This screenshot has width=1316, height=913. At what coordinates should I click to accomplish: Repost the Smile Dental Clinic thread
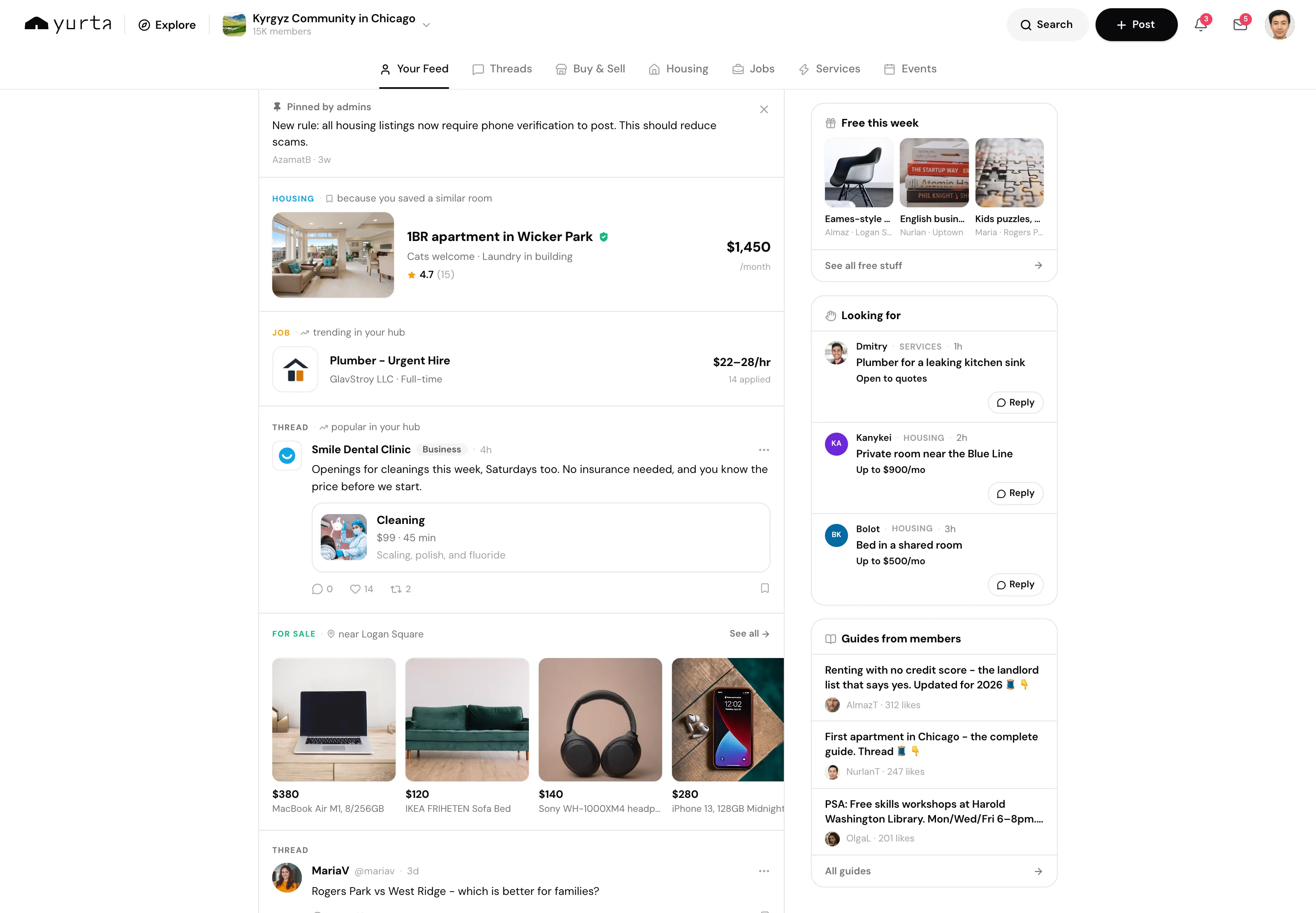point(400,589)
